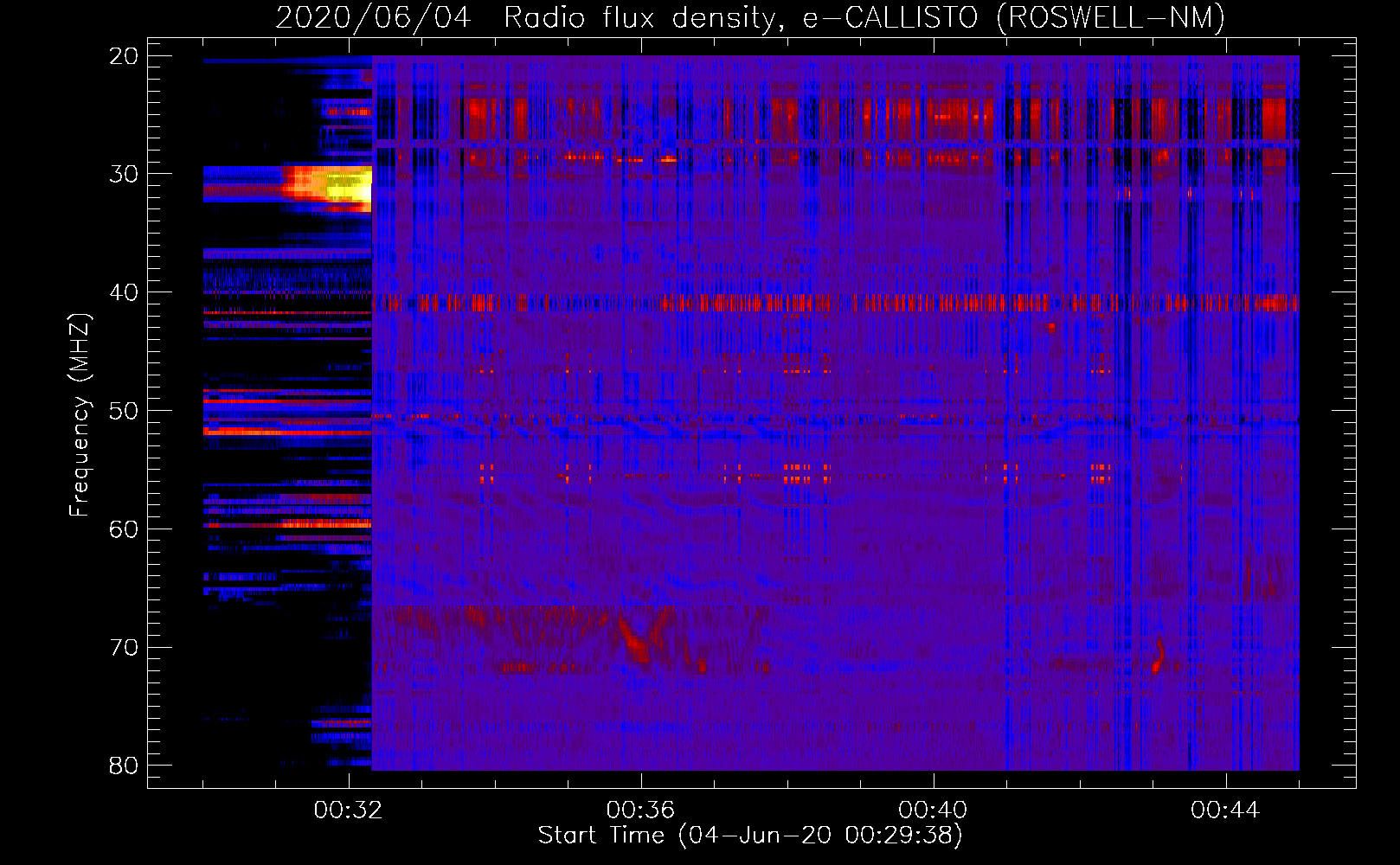Click the 50 MHz frequency tick label
Image resolution: width=1400 pixels, height=865 pixels.
tap(124, 411)
